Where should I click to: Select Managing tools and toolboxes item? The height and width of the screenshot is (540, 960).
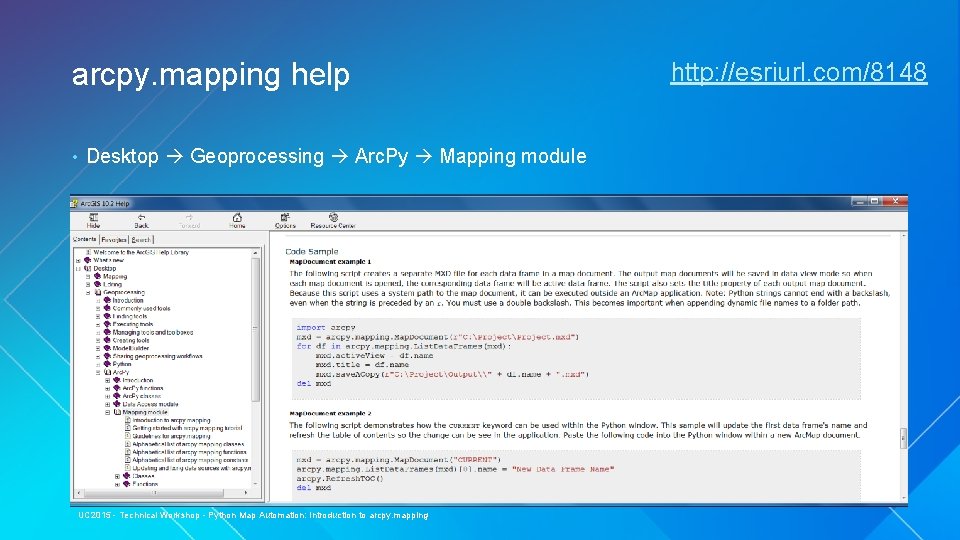coord(152,332)
